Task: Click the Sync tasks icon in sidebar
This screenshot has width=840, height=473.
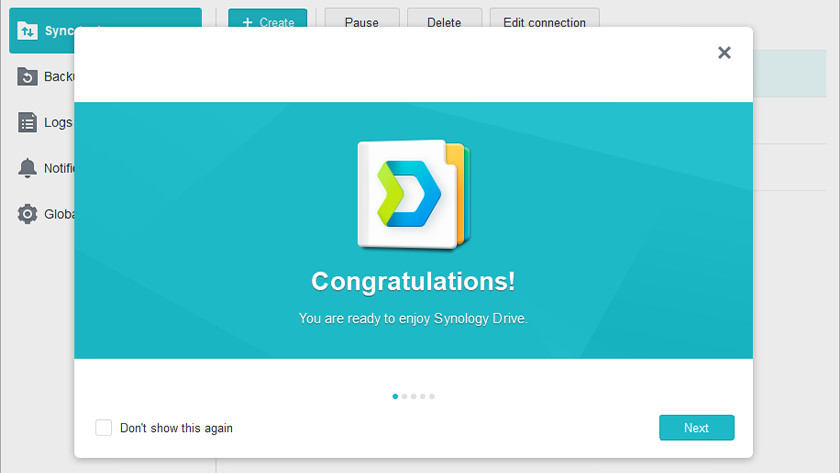Action: [28, 31]
